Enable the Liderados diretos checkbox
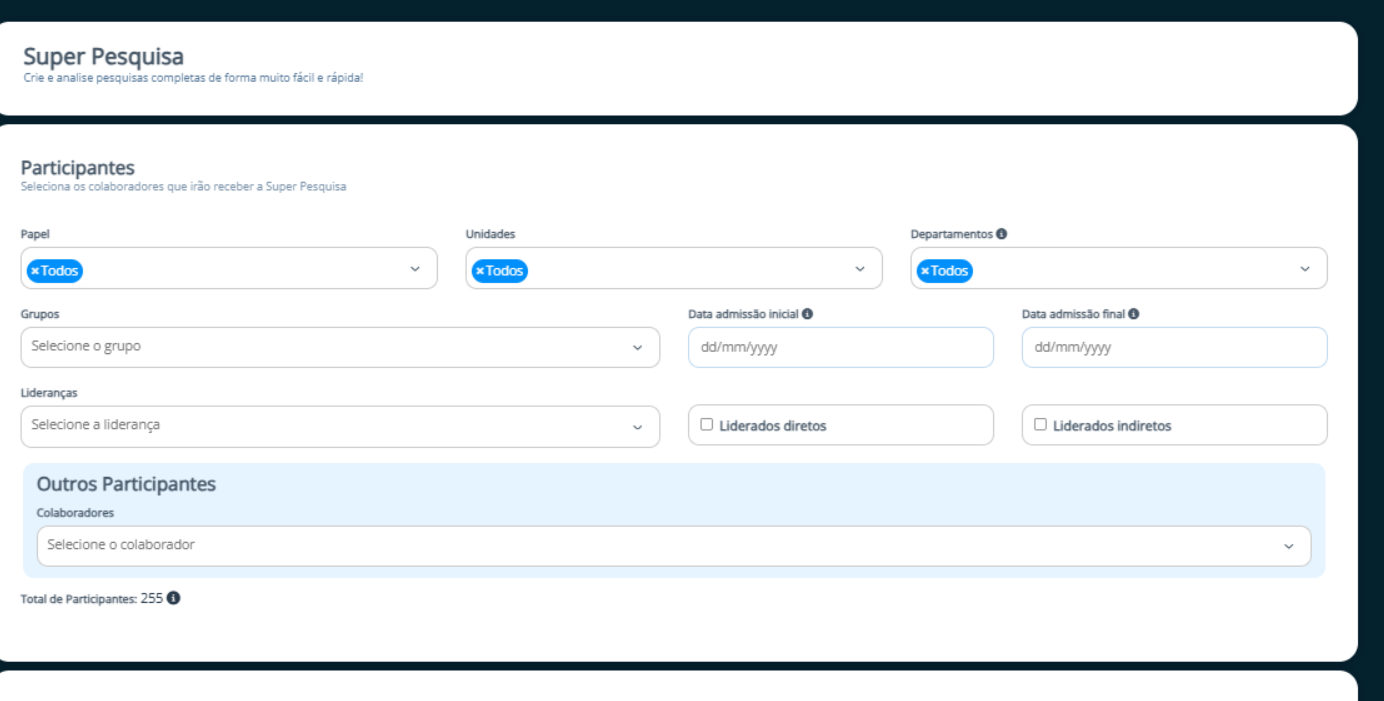This screenshot has width=1384, height=701. (x=707, y=425)
